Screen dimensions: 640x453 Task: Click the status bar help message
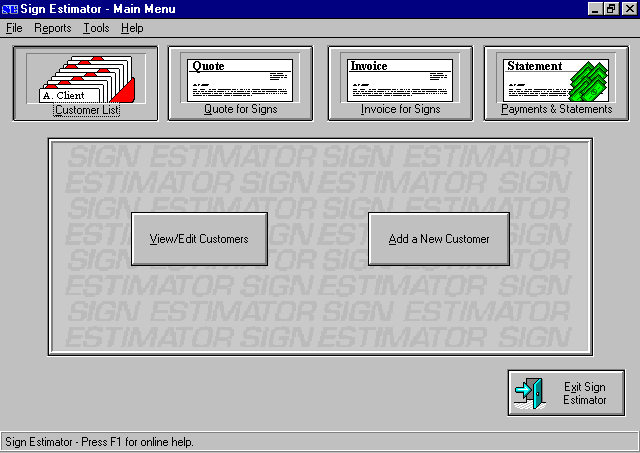(x=100, y=442)
